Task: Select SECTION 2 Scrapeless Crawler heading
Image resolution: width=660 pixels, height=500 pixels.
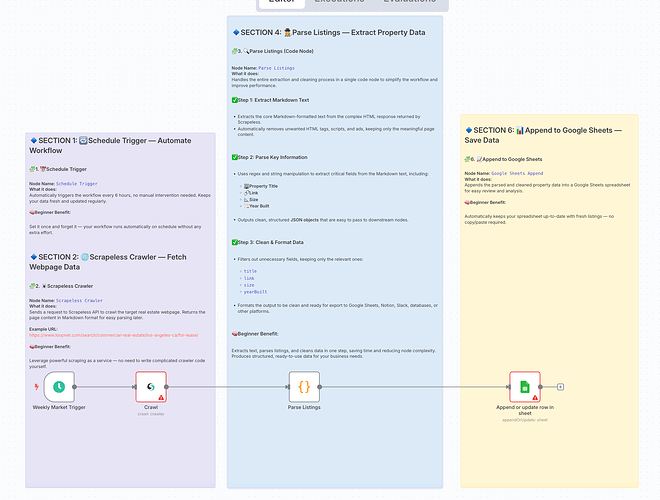Action: point(108,262)
